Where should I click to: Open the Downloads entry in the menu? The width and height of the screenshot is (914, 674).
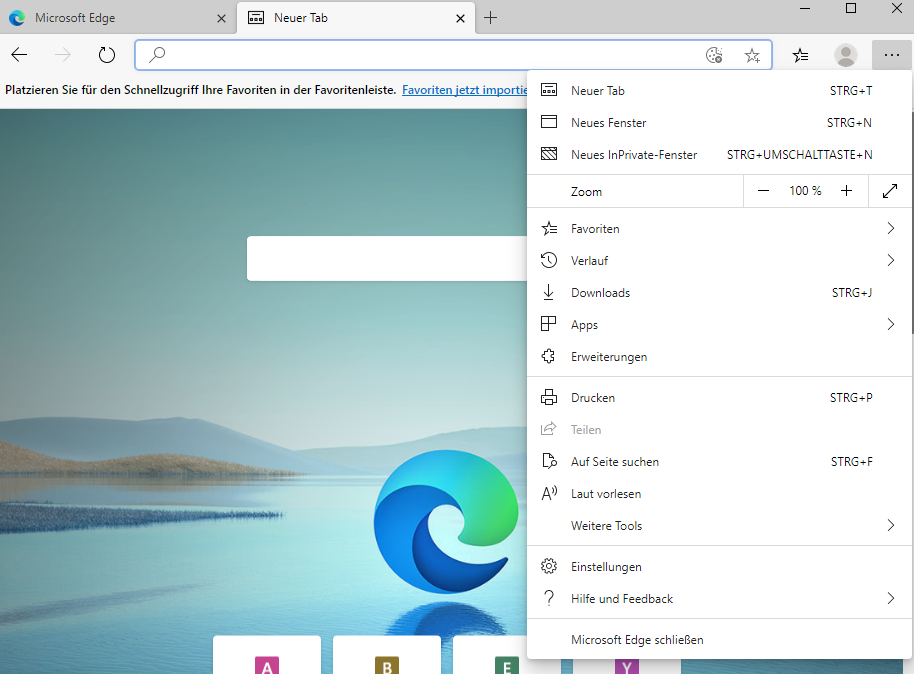[x=600, y=292]
